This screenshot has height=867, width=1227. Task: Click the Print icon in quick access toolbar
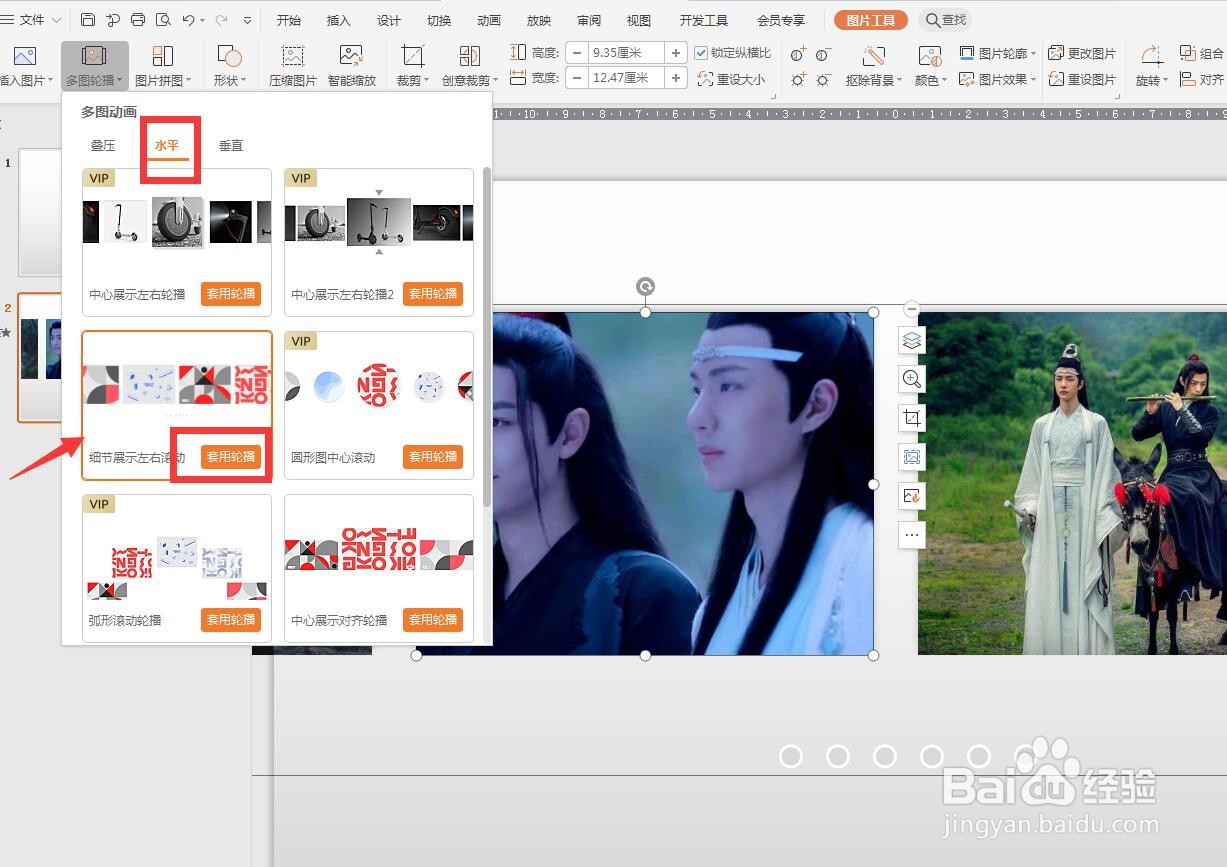point(138,20)
